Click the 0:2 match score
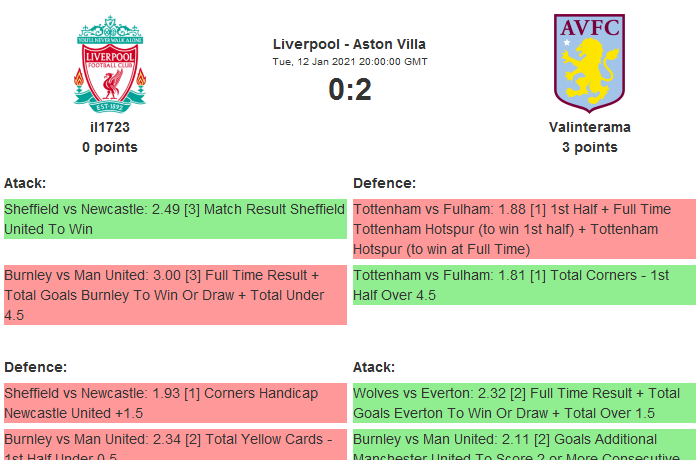This screenshot has height=460, width=700. (x=349, y=90)
